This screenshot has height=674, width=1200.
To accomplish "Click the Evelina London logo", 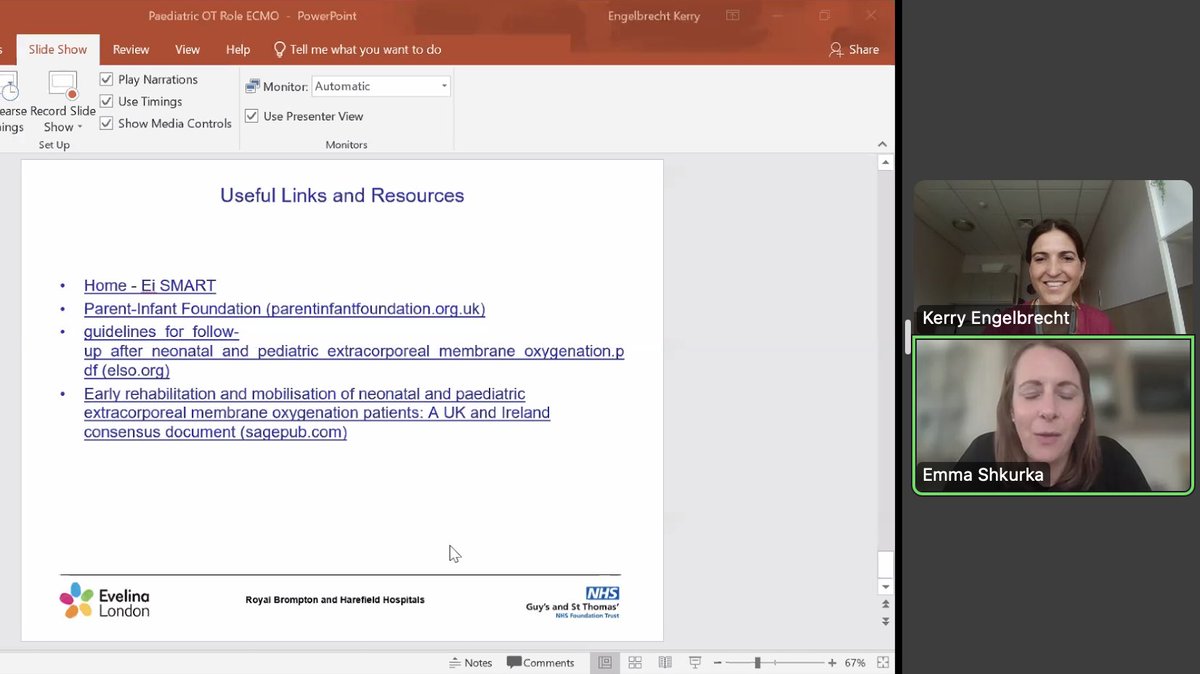I will tap(104, 601).
